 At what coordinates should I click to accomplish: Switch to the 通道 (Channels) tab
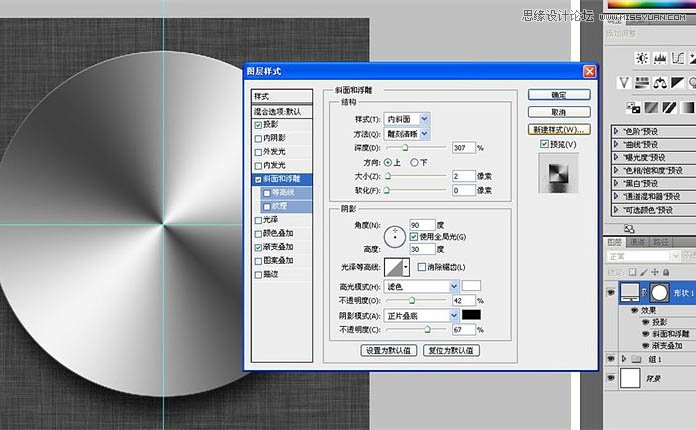637,242
